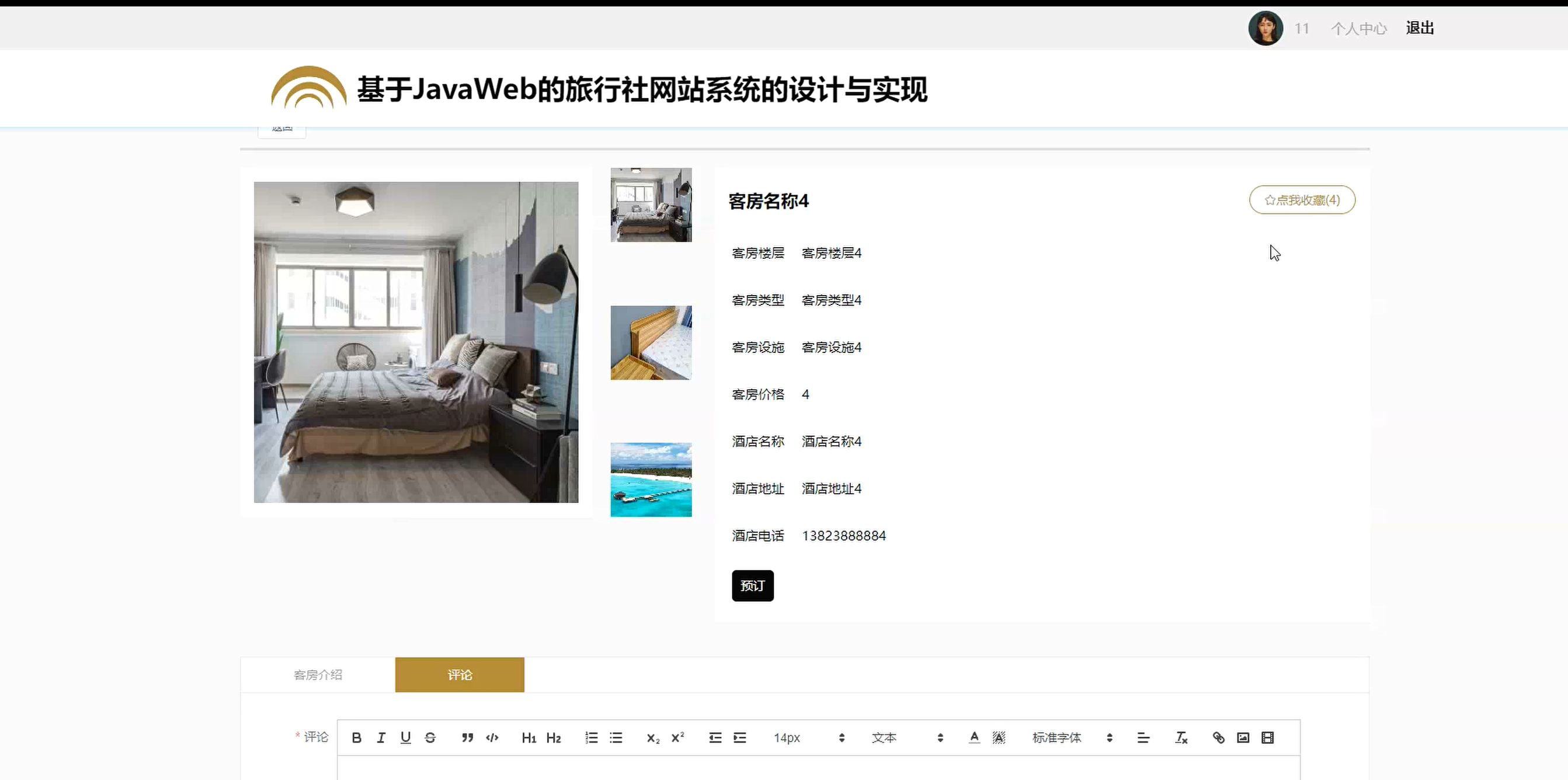
Task: Apply underline formatting in editor
Action: (x=405, y=737)
